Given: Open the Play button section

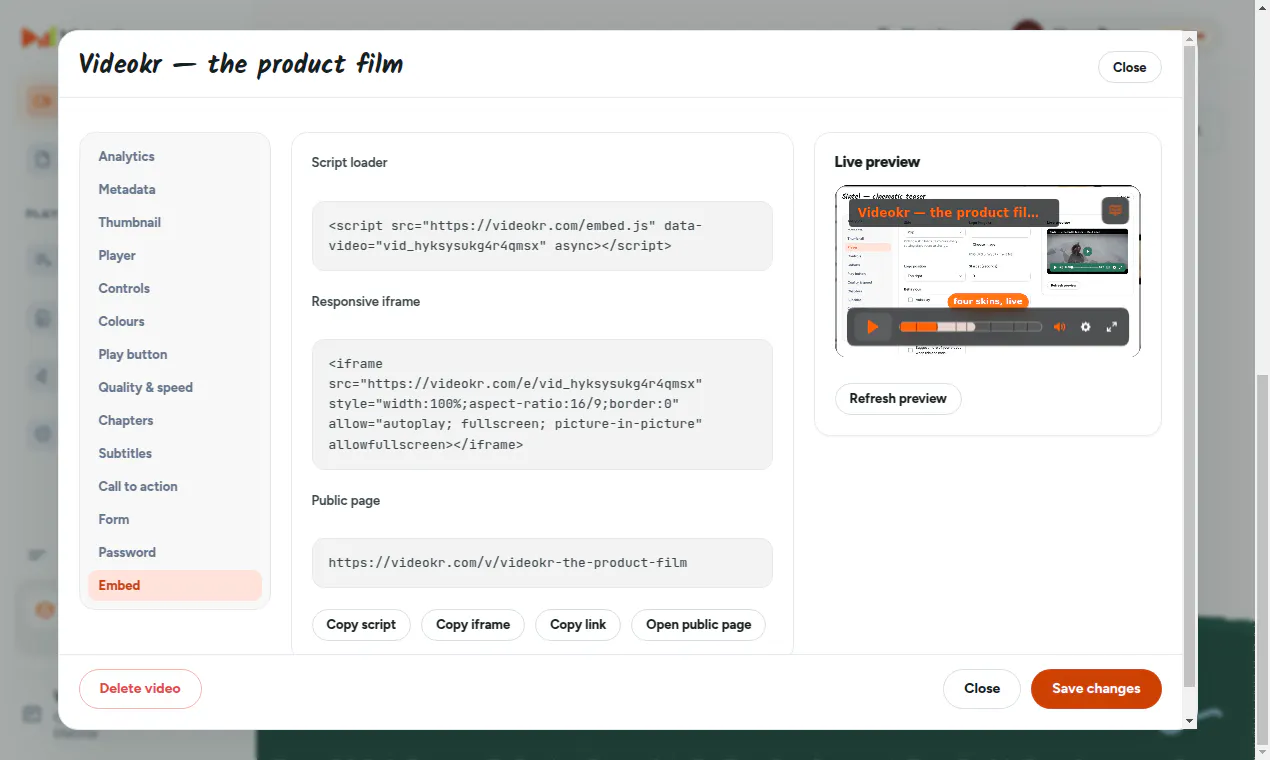Looking at the screenshot, I should (x=175, y=354).
